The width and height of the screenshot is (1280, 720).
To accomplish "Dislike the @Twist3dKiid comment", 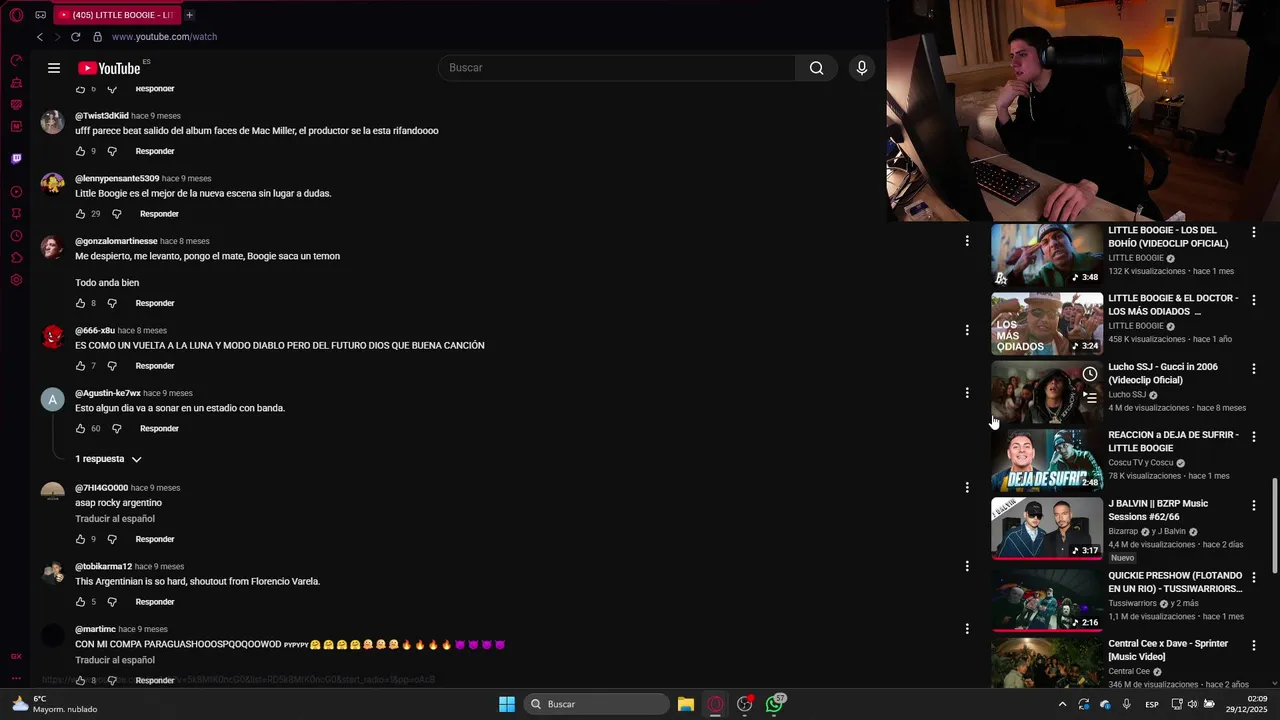I will [112, 151].
